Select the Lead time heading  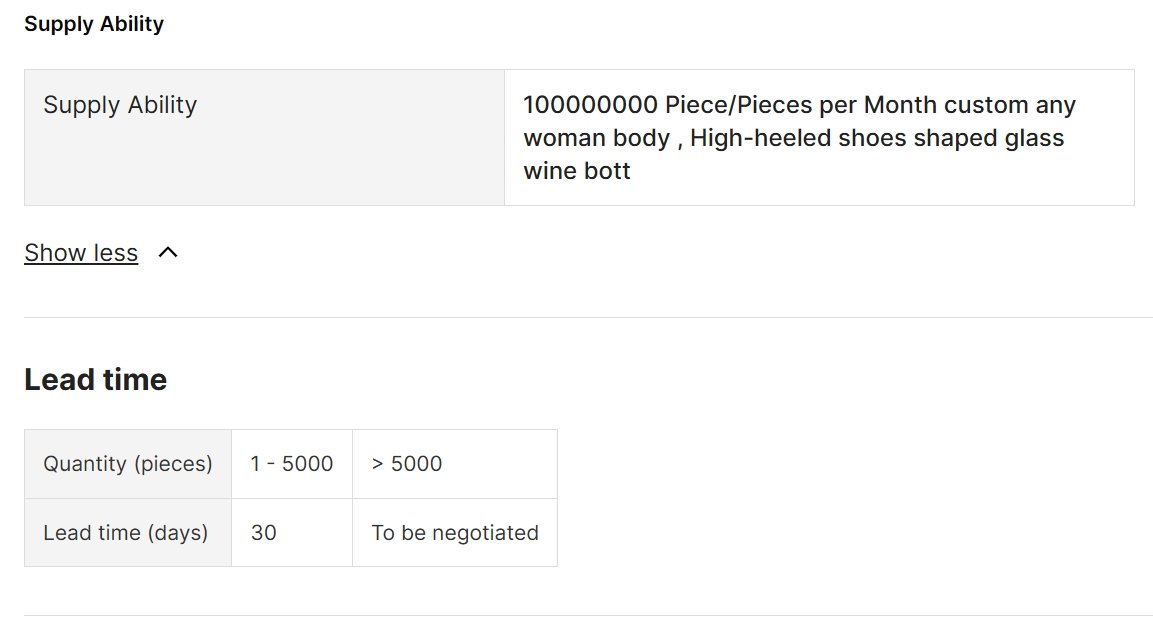[96, 380]
